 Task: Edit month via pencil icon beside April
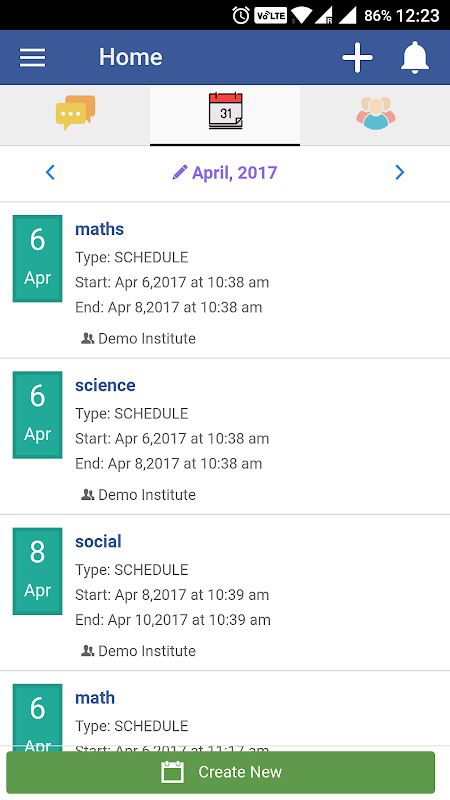(180, 172)
